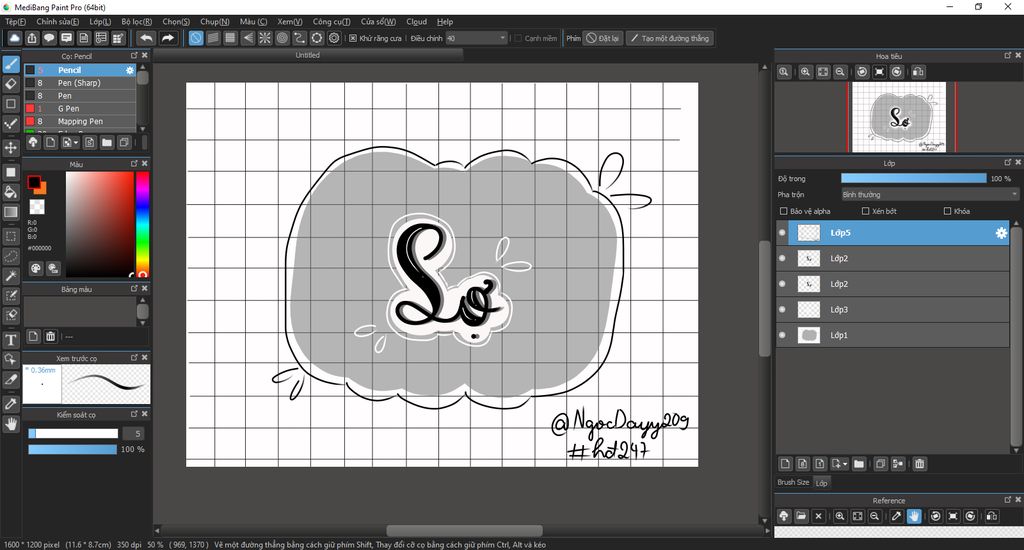Image resolution: width=1024 pixels, height=550 pixels.
Task: Enable curve snap guide
Action: point(299,39)
